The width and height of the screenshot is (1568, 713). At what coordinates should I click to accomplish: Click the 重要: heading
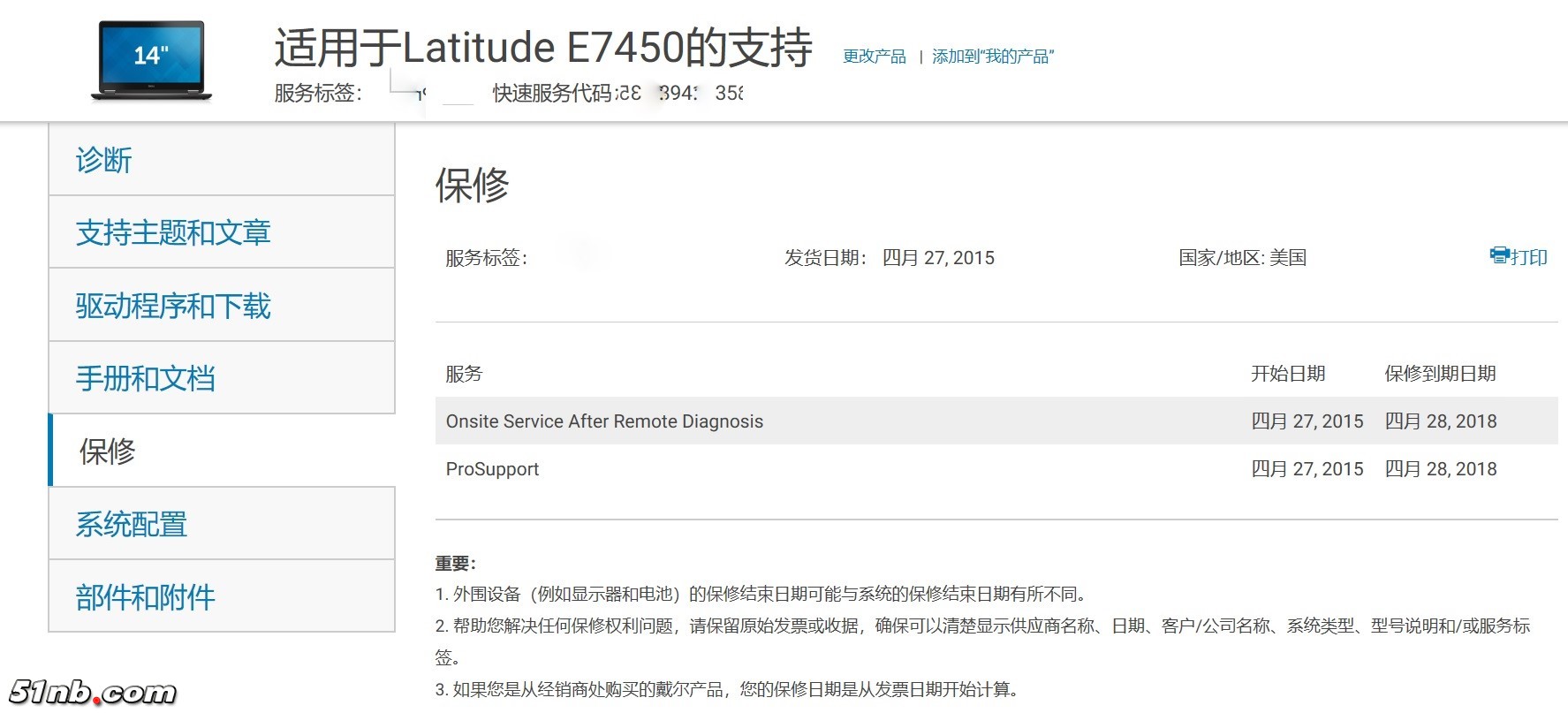tap(456, 563)
